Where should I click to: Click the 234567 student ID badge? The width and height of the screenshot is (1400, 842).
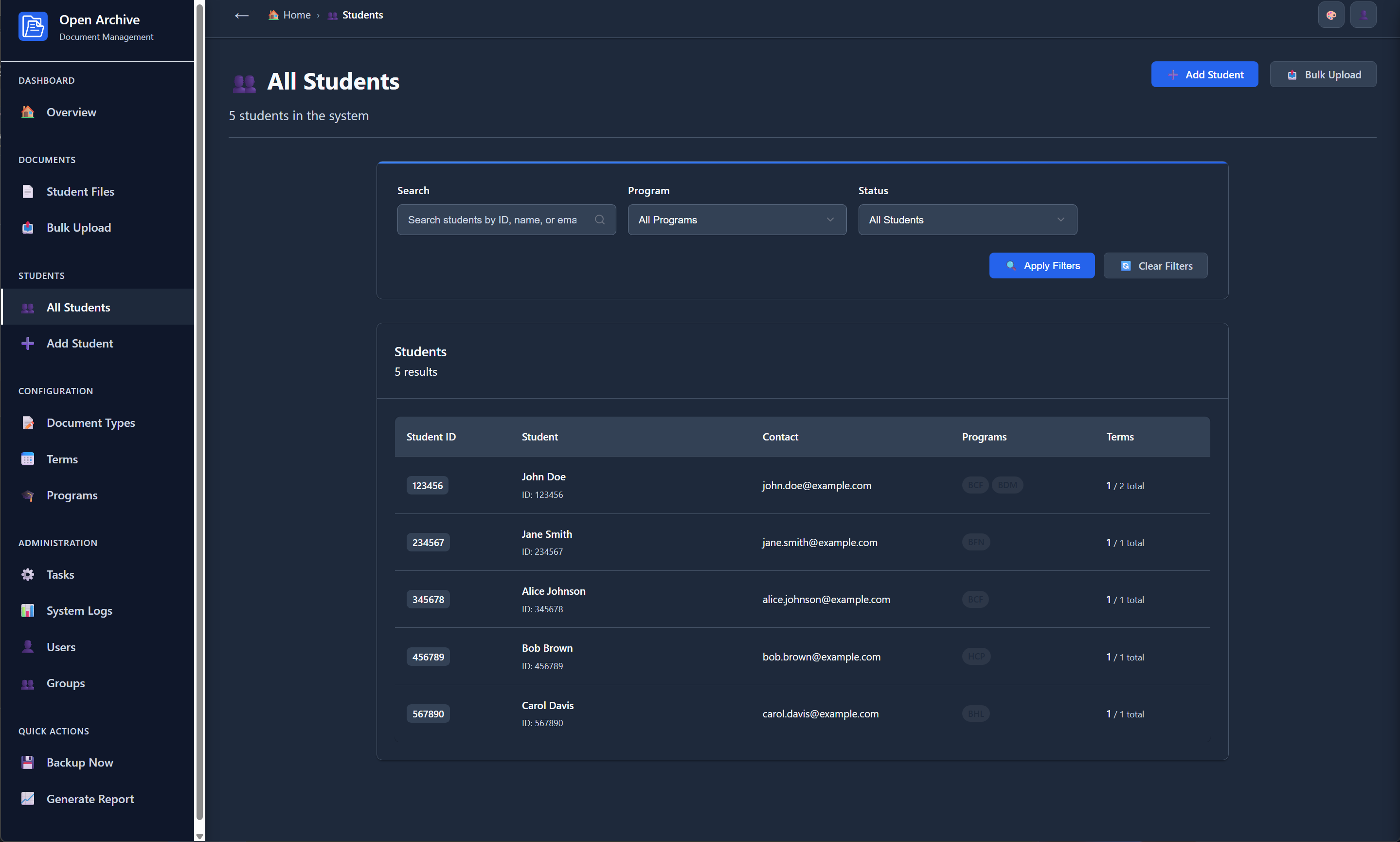pos(428,542)
